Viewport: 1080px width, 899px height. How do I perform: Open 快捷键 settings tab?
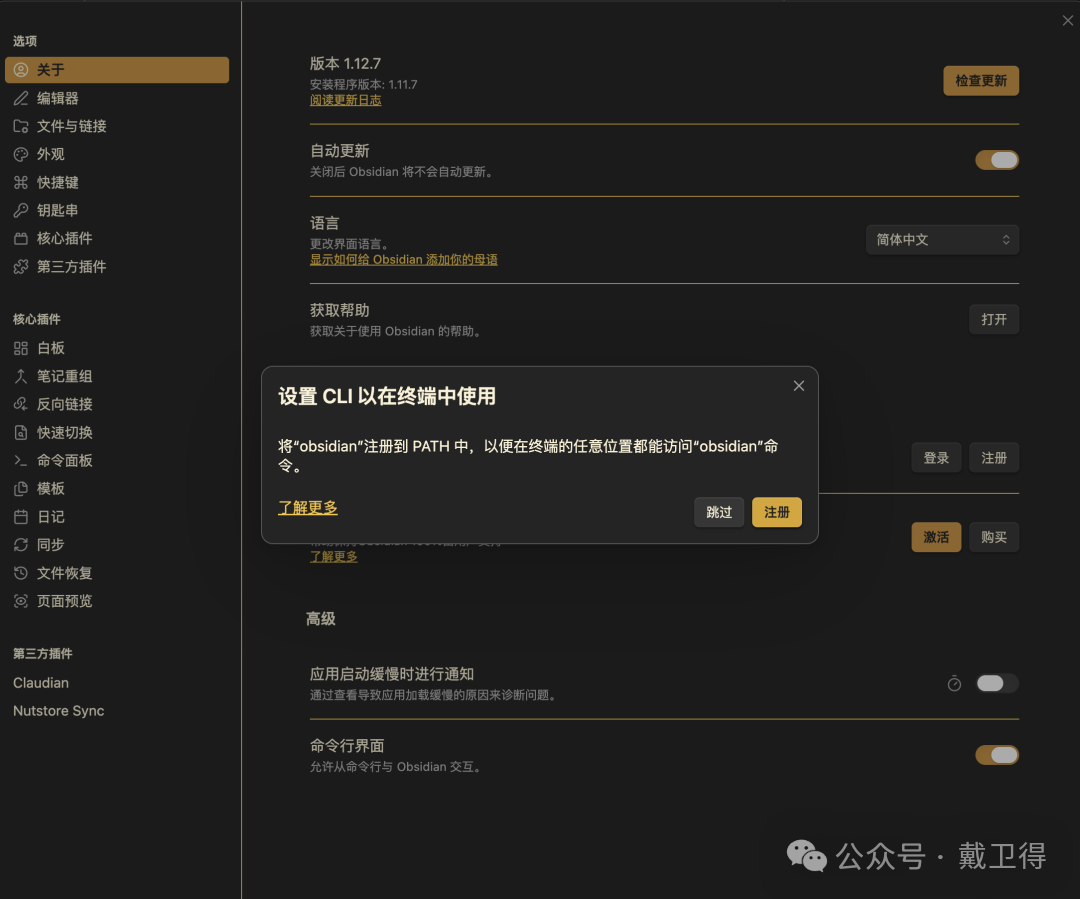[x=117, y=182]
